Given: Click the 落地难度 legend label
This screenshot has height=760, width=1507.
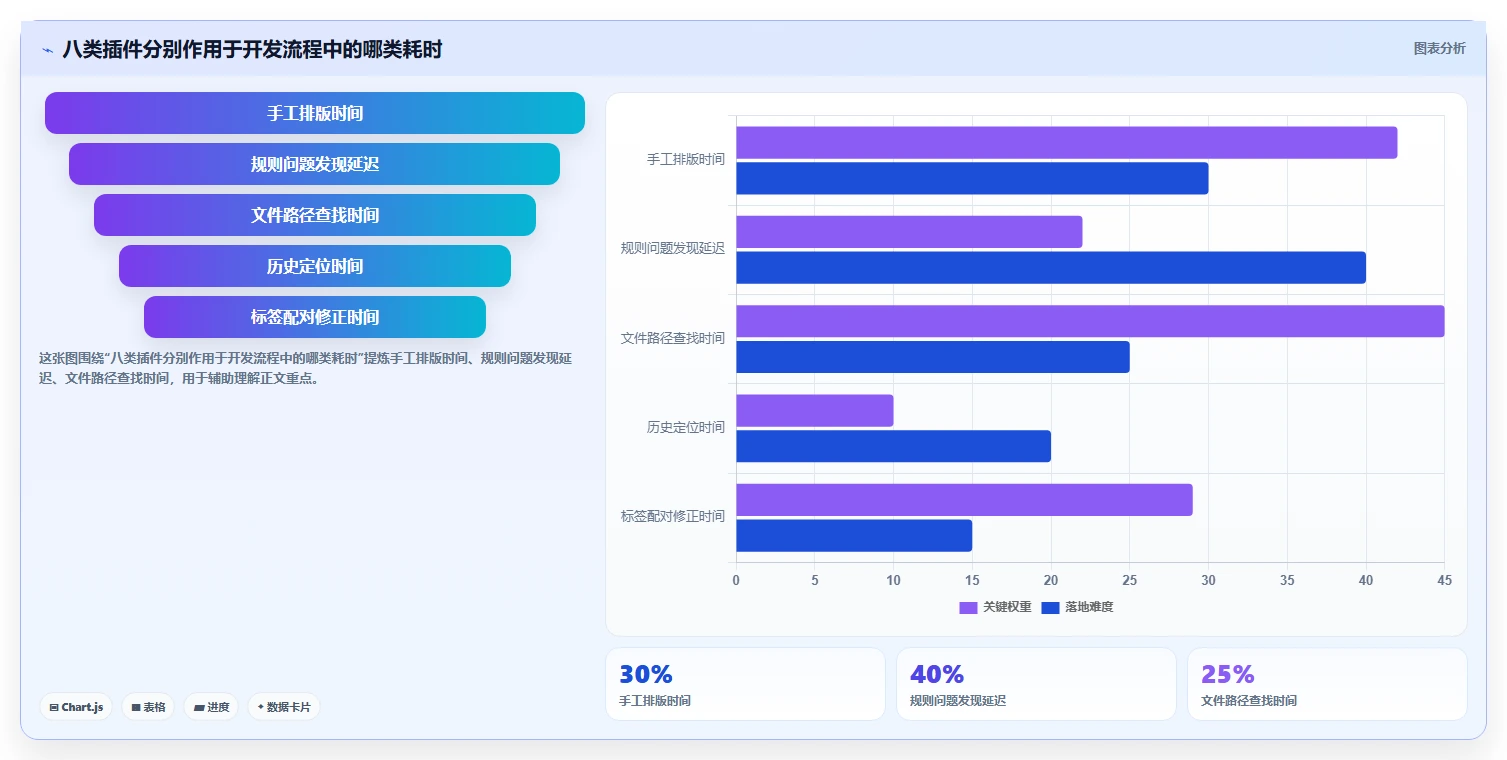Looking at the screenshot, I should 1089,608.
